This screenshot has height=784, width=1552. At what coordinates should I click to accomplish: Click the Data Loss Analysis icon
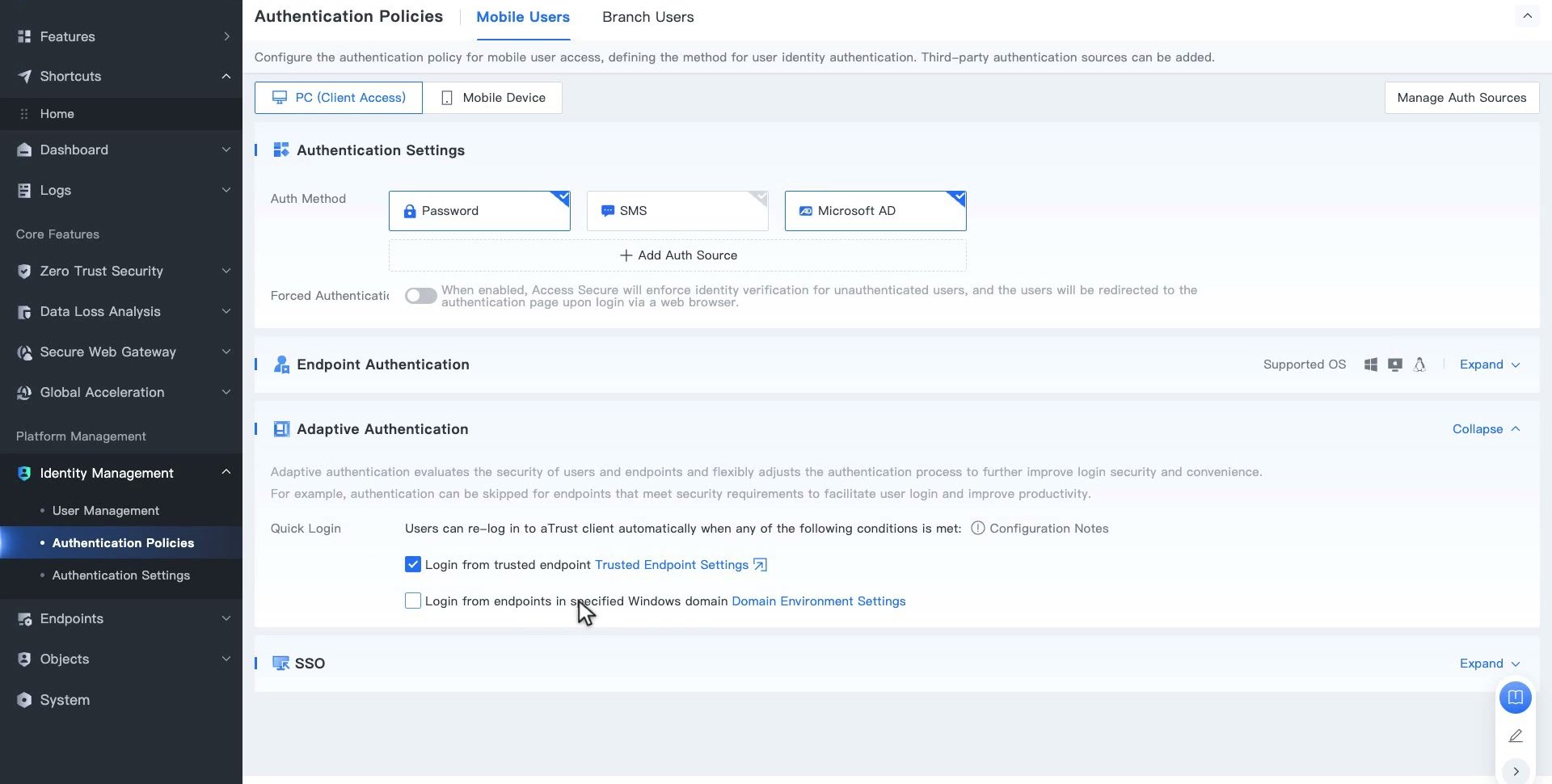click(x=24, y=311)
